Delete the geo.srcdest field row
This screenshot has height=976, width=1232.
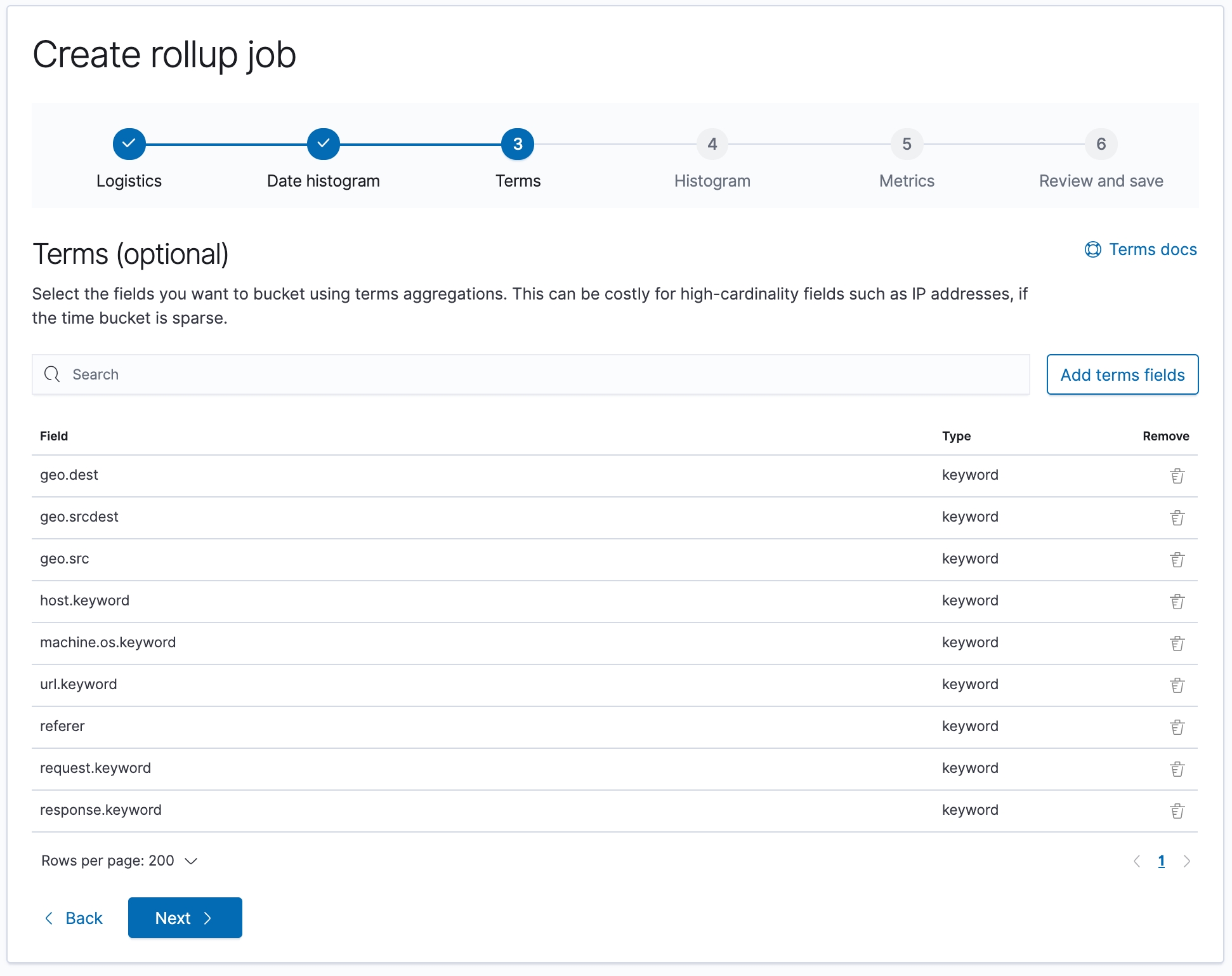[1177, 518]
